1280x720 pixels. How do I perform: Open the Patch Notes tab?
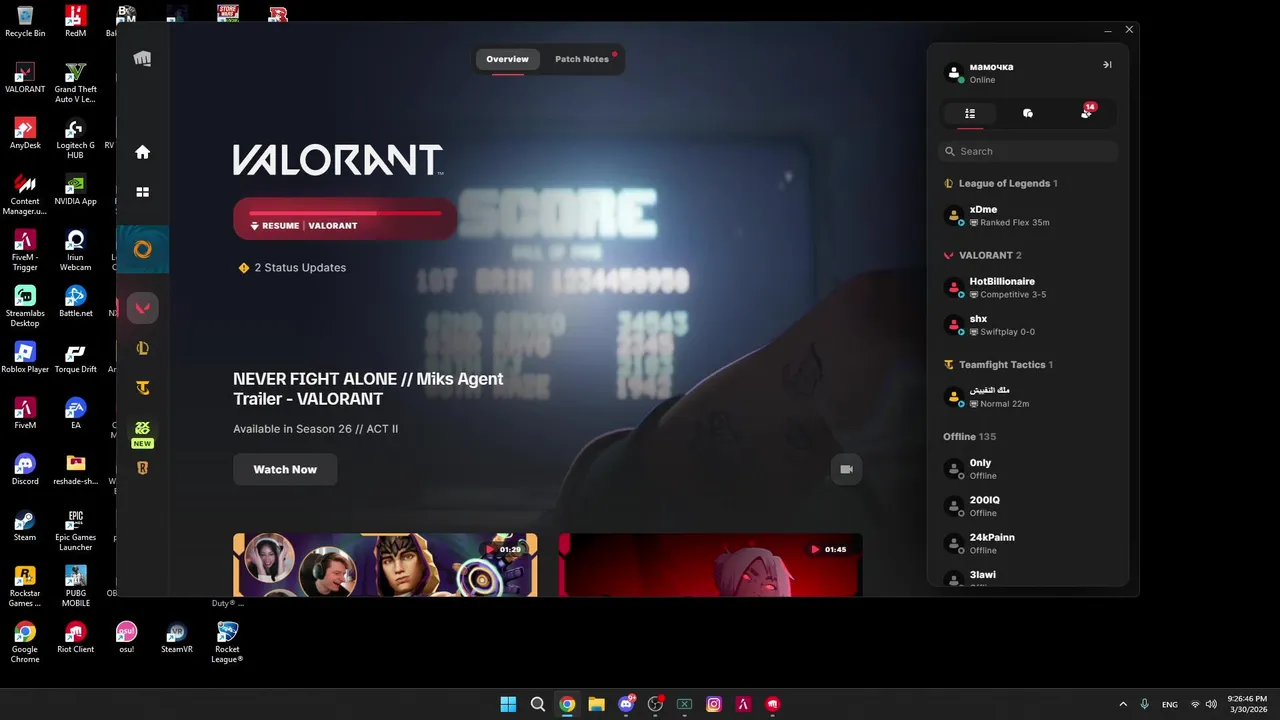(582, 59)
